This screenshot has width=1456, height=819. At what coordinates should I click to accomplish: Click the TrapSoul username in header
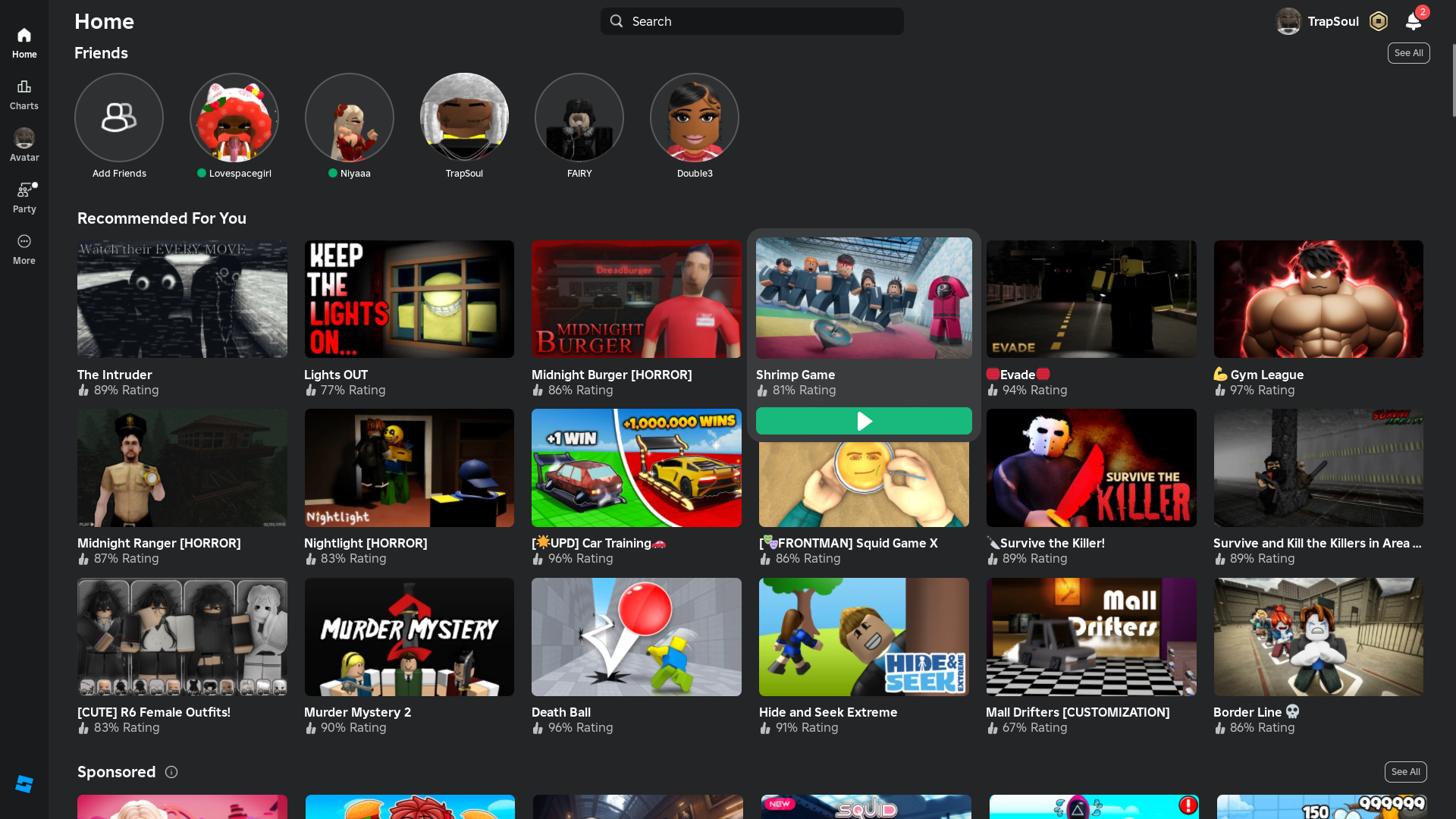click(x=1333, y=21)
